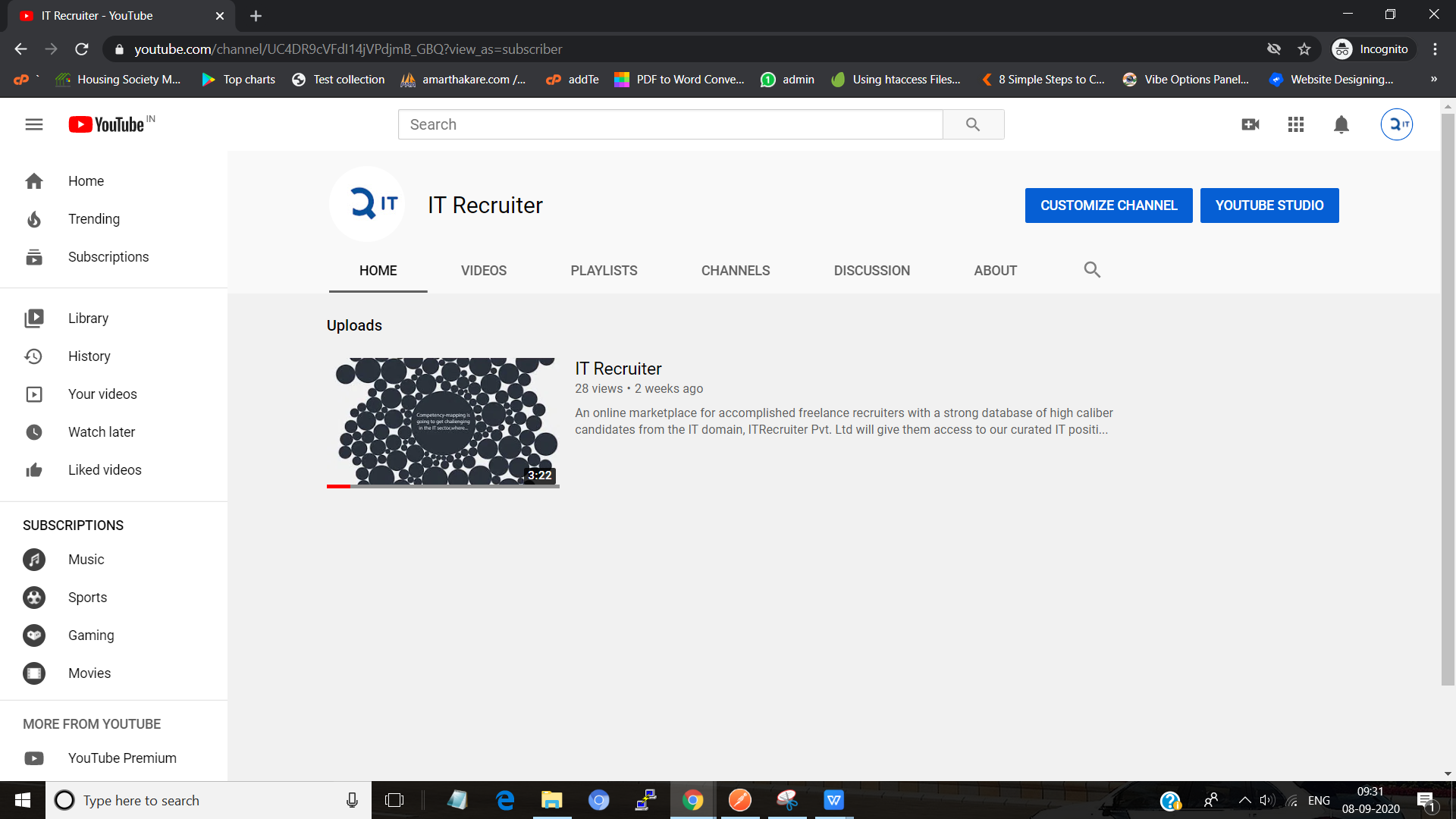
Task: Click the channel search magnifier icon
Action: (x=1092, y=270)
